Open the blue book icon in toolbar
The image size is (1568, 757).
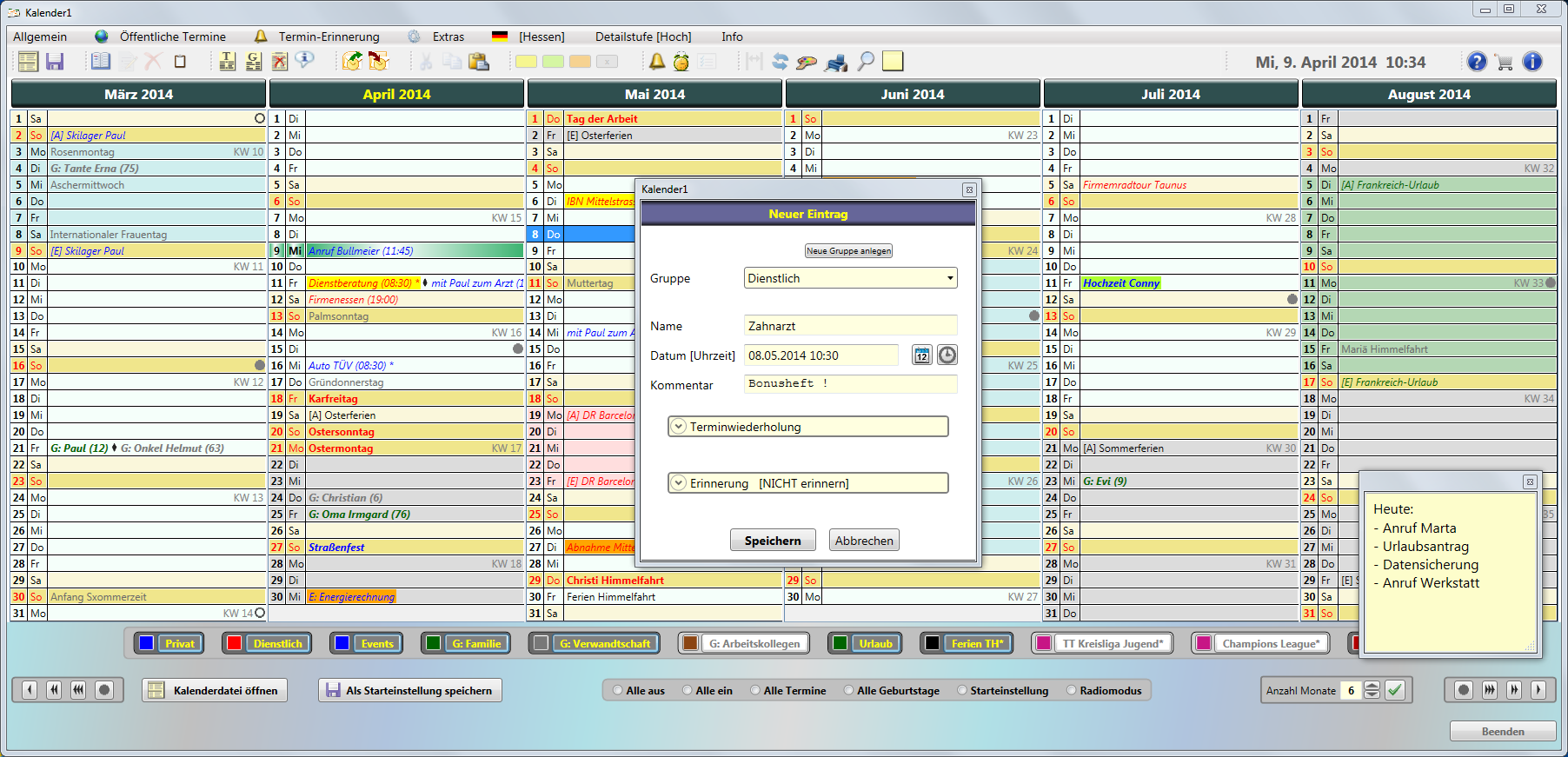tap(101, 62)
